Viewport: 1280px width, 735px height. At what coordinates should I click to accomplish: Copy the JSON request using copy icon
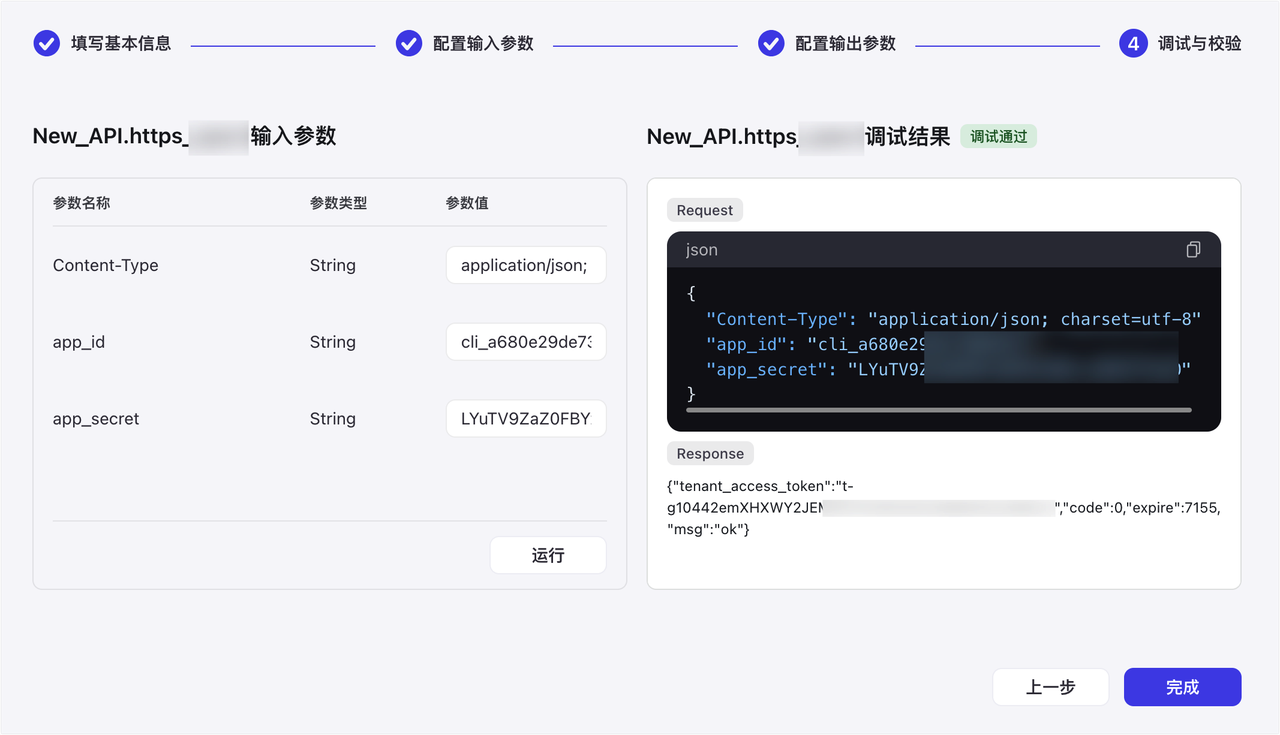pyautogui.click(x=1192, y=250)
